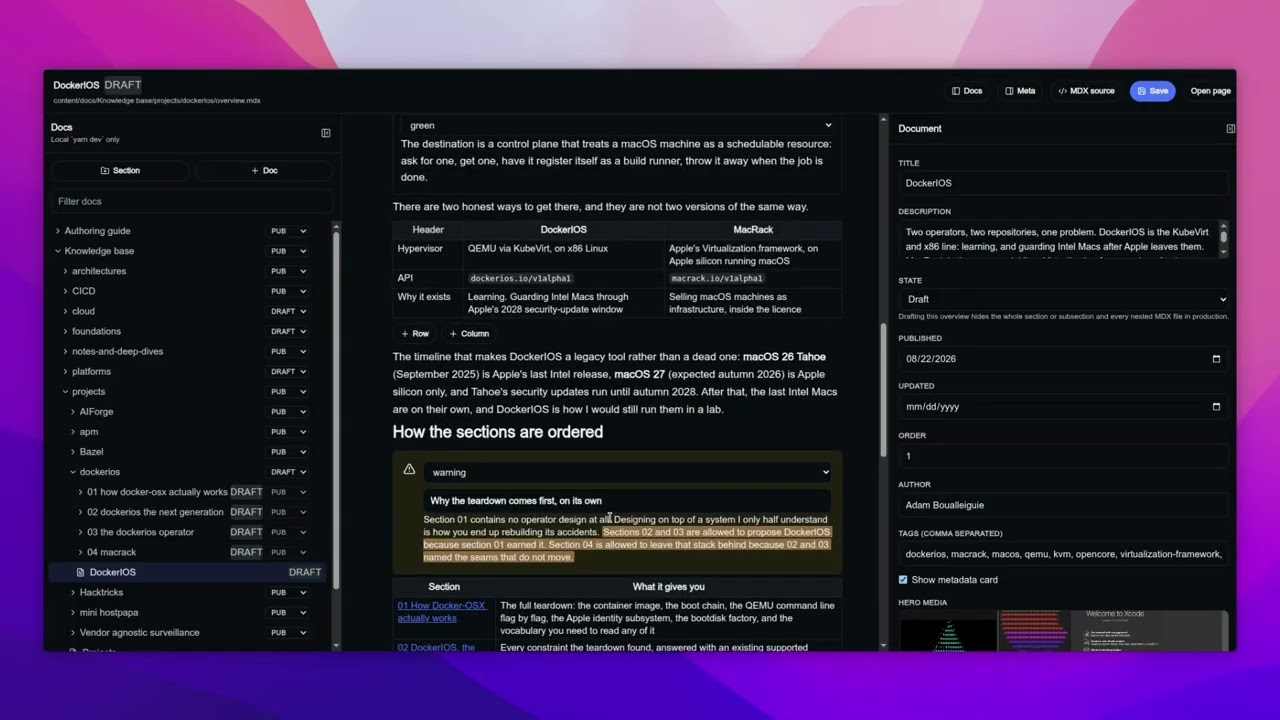Screen dimensions: 1280x720
Task: Click the macrack.io/v1alpha1 table cell
Action: 753,278
